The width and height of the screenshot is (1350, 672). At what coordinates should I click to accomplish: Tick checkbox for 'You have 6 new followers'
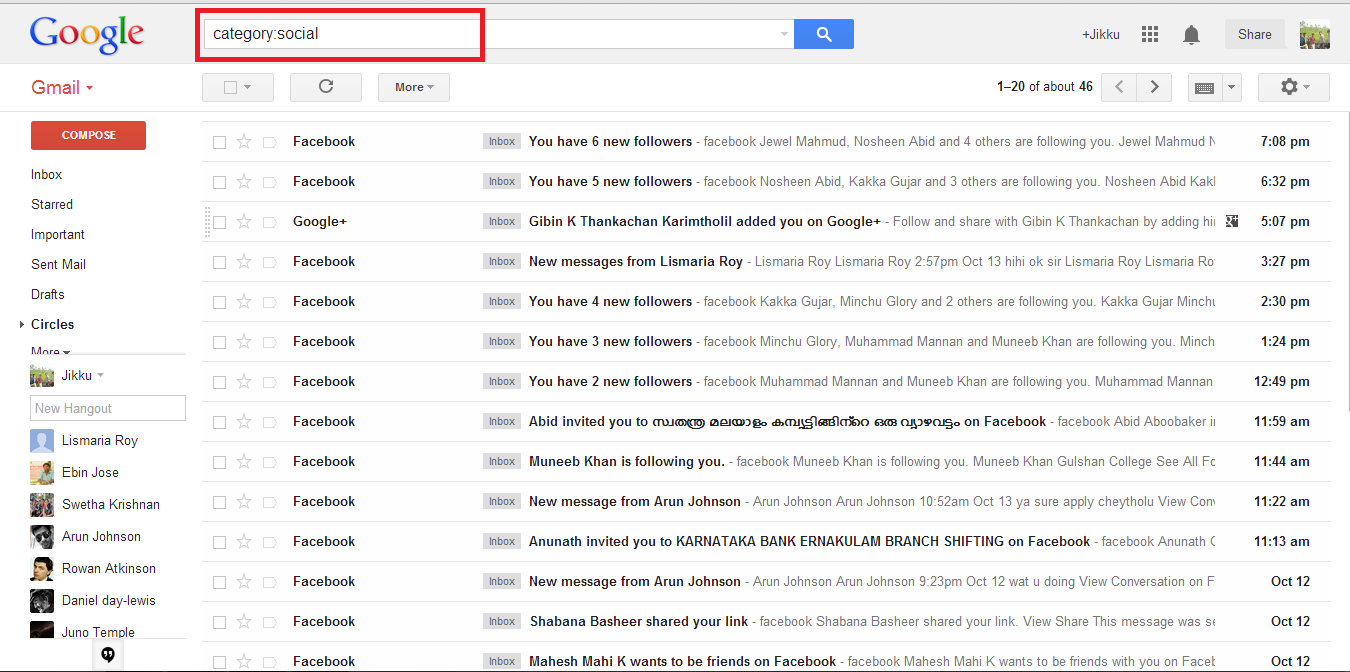tap(219, 142)
